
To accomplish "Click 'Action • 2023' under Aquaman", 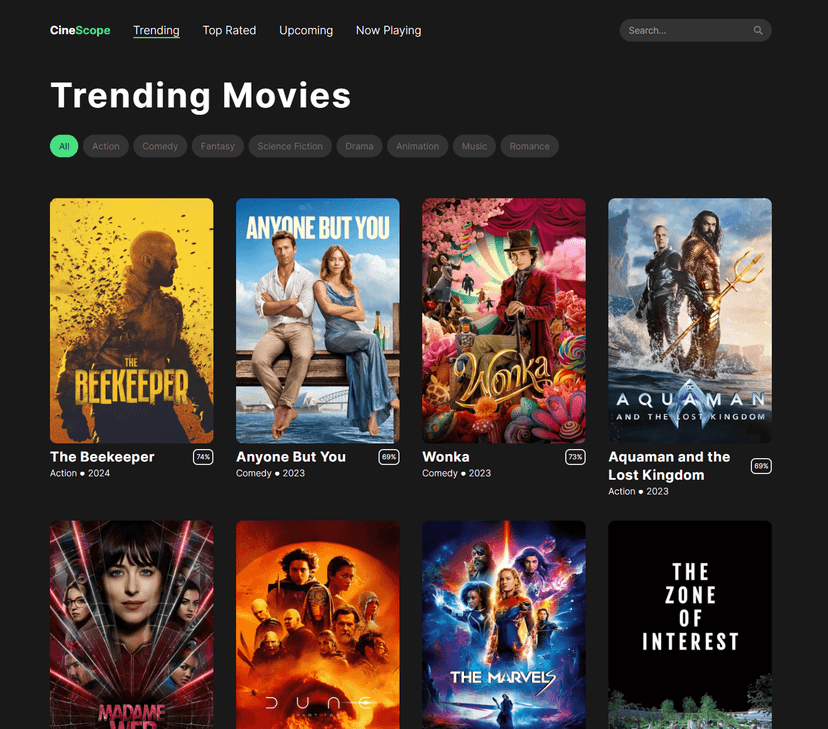I will [638, 491].
